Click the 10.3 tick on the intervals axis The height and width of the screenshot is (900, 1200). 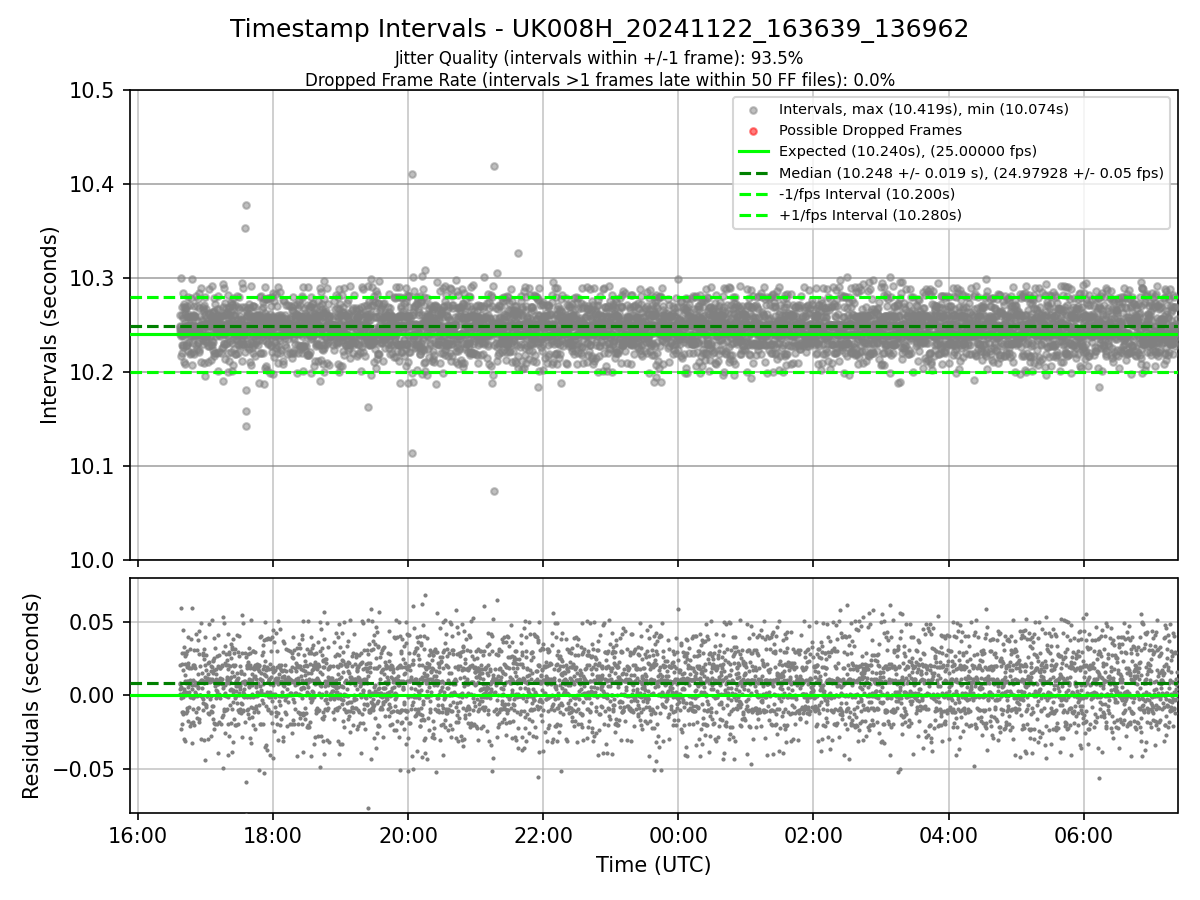[92, 279]
